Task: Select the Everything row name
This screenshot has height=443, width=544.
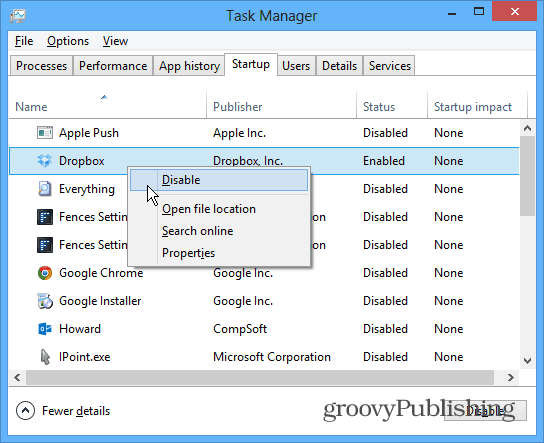Action: tap(87, 189)
